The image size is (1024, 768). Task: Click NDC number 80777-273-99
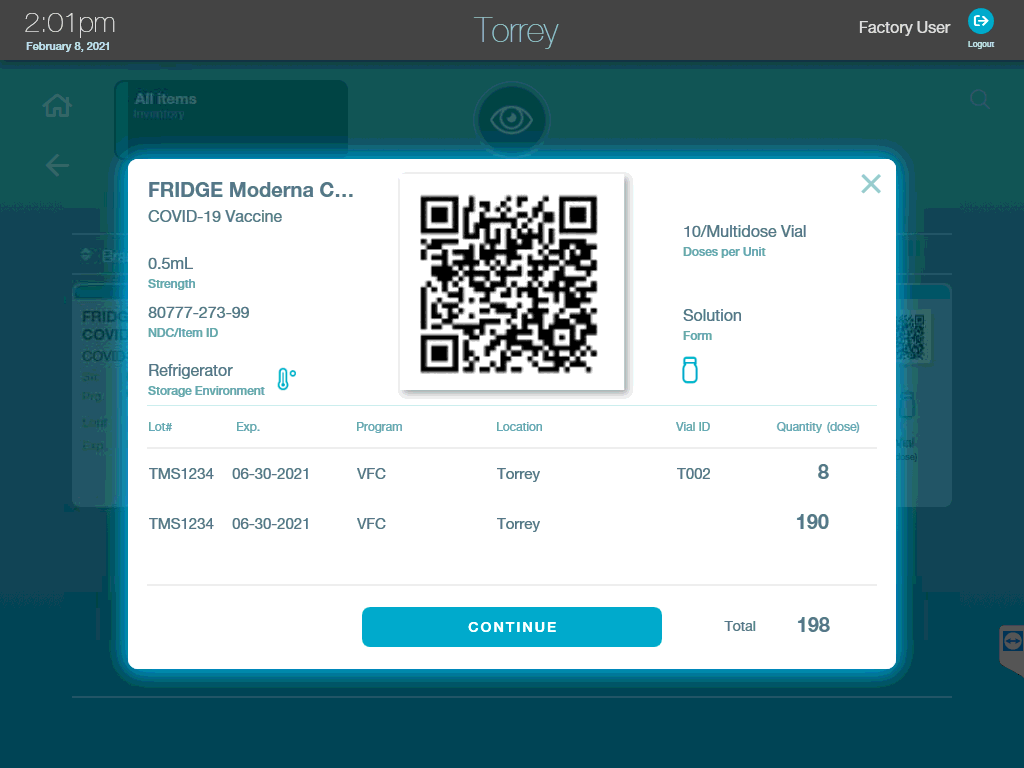click(x=199, y=312)
